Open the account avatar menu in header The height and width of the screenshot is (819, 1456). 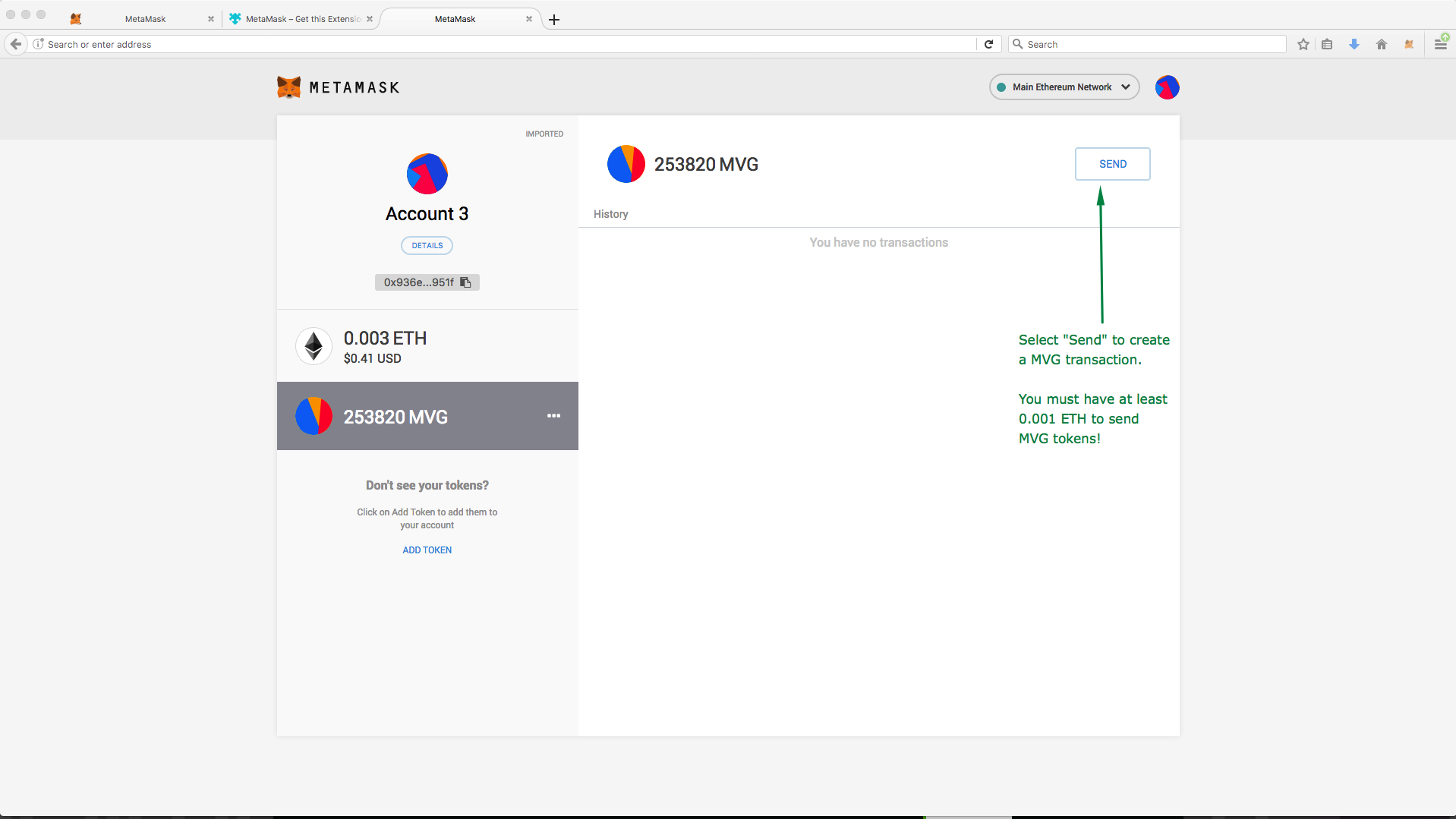coord(1167,87)
